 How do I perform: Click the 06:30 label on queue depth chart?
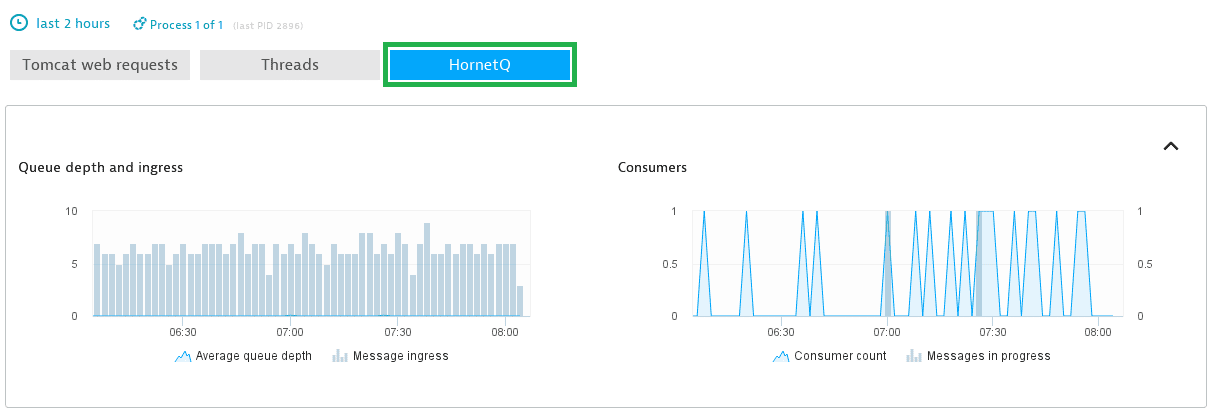click(183, 332)
